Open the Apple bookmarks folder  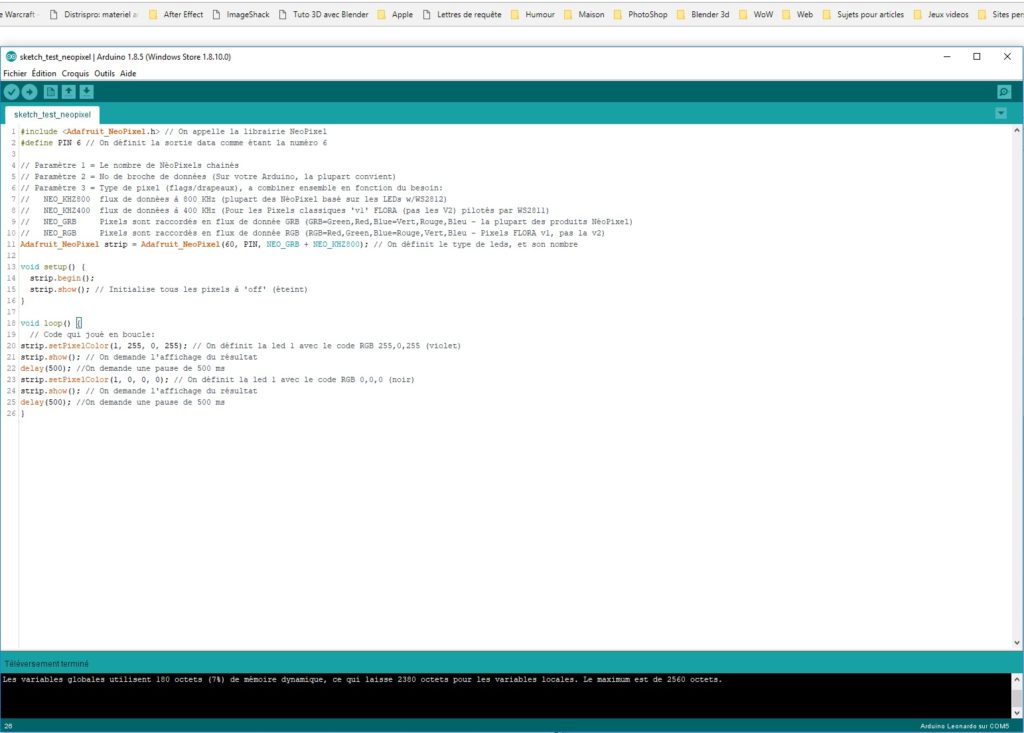point(395,14)
